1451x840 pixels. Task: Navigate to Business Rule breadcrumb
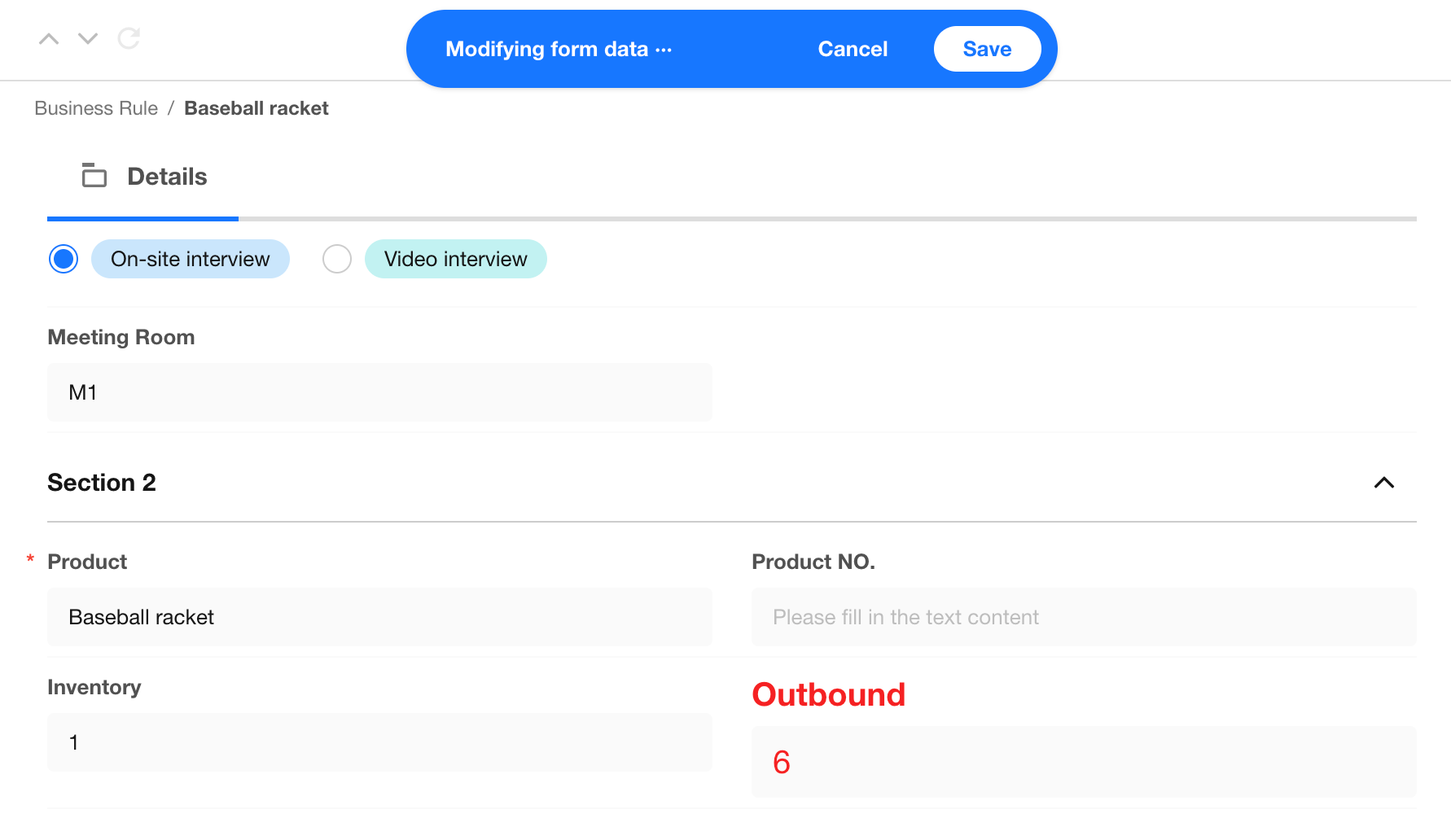pyautogui.click(x=96, y=108)
